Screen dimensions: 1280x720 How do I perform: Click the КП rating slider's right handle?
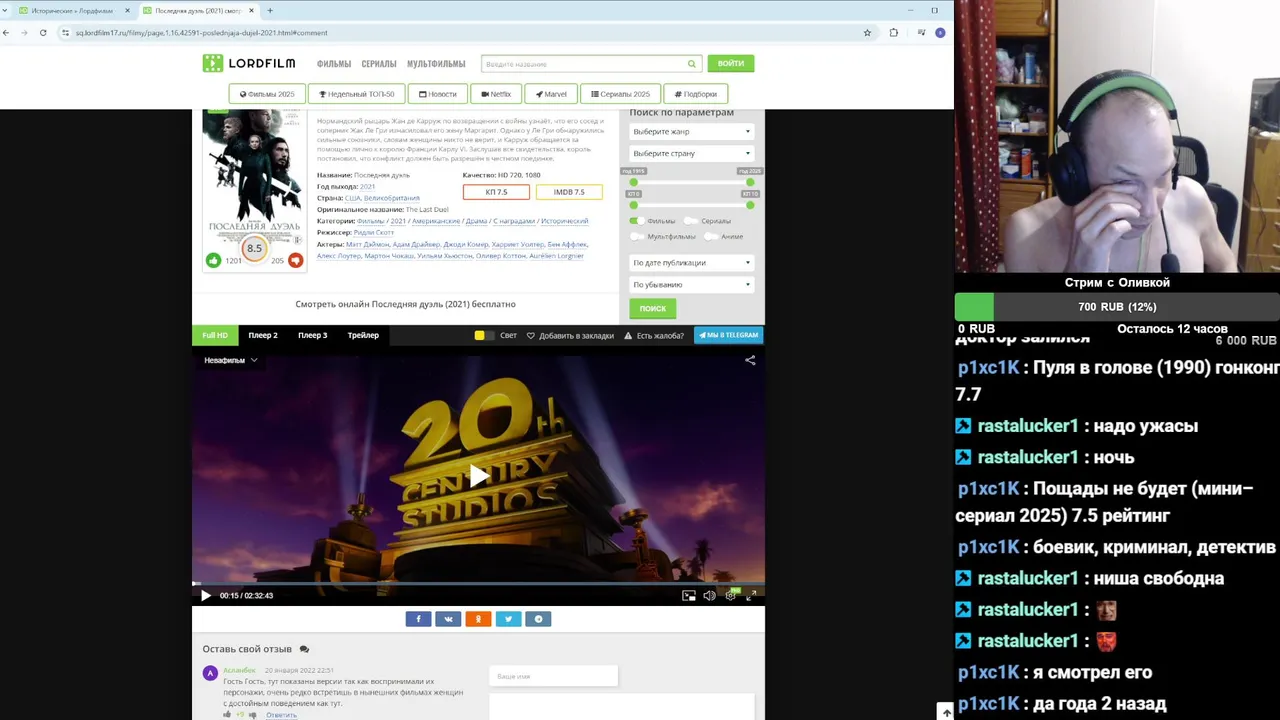coord(750,204)
